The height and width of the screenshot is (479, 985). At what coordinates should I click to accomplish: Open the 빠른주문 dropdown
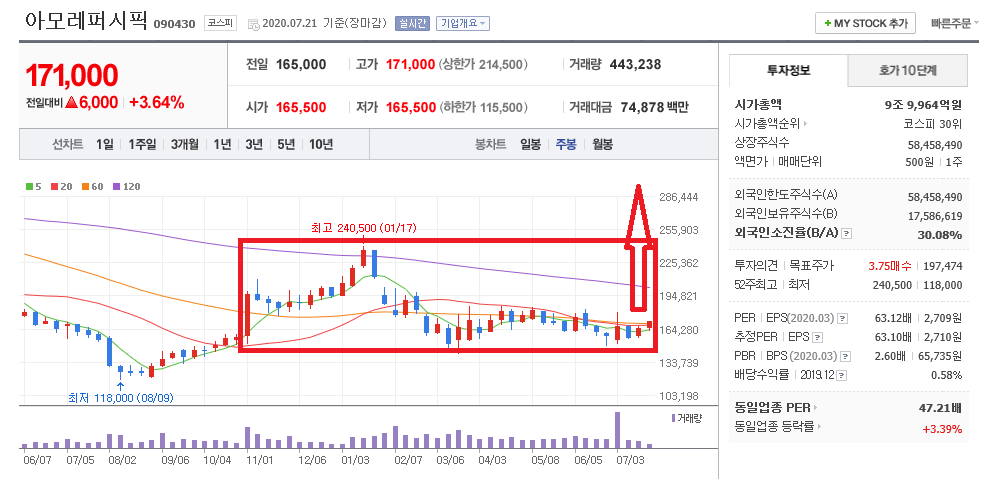(x=955, y=23)
